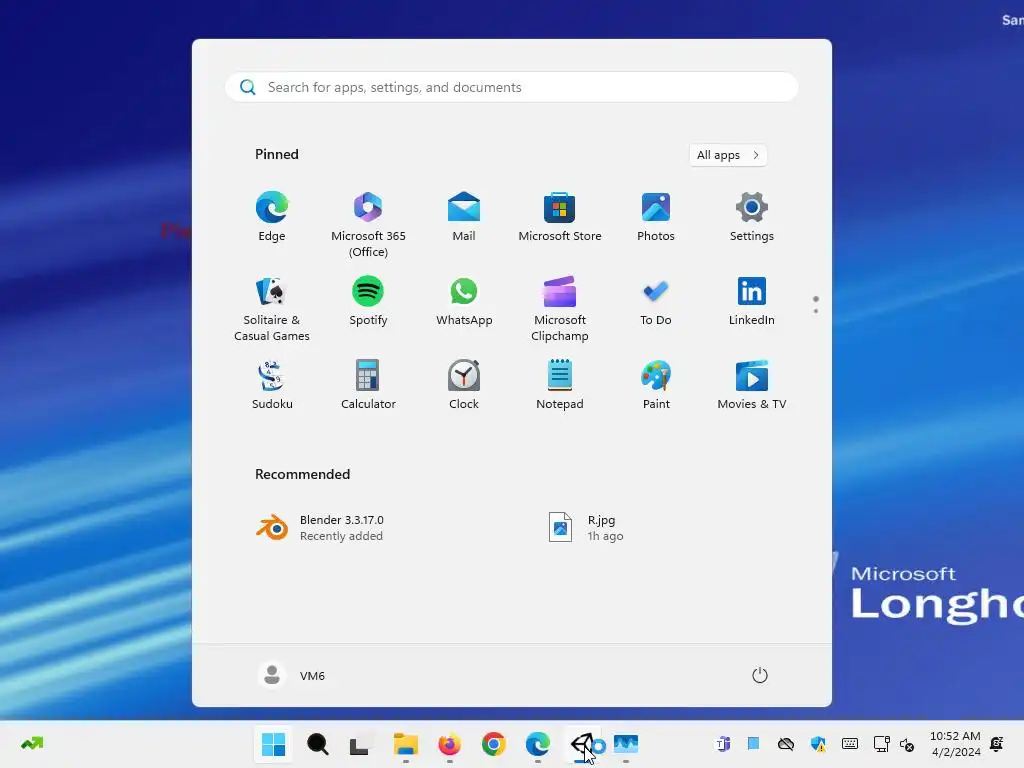Viewport: 1024px width, 768px height.
Task: Open the All apps list
Action: tap(728, 155)
